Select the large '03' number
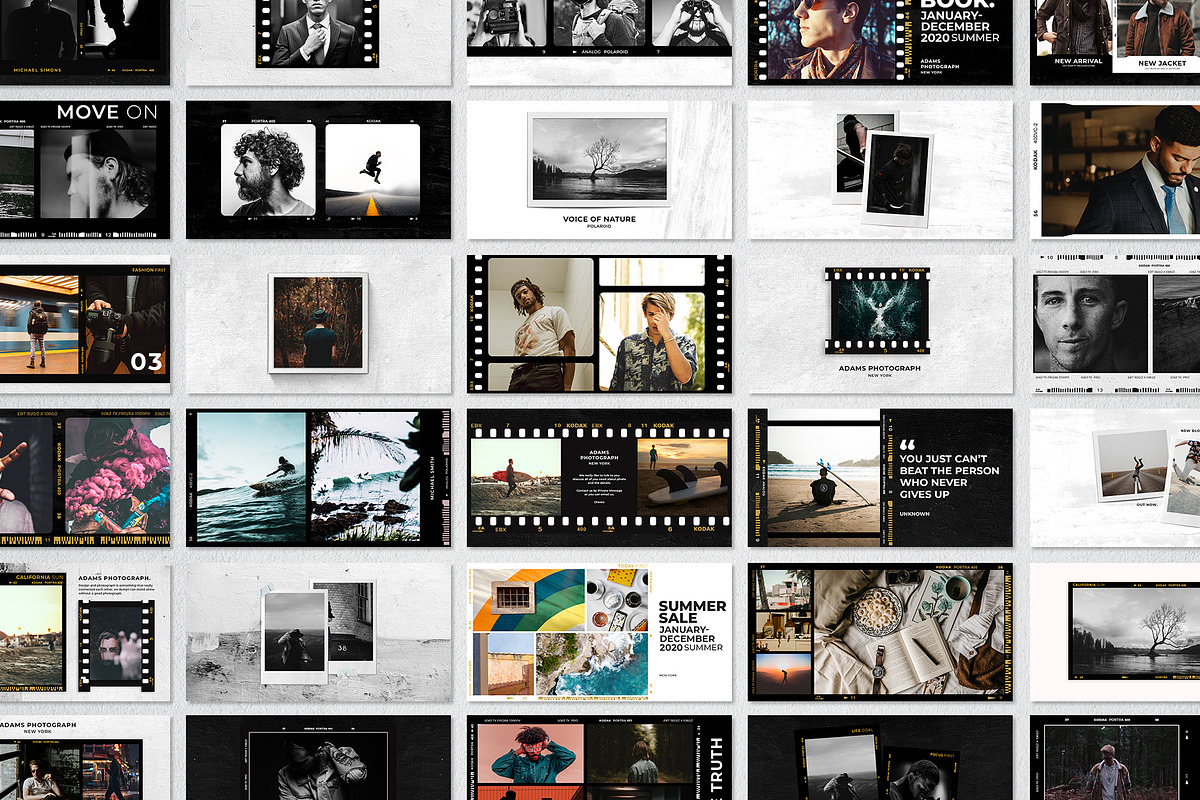This screenshot has width=1200, height=800. click(146, 361)
